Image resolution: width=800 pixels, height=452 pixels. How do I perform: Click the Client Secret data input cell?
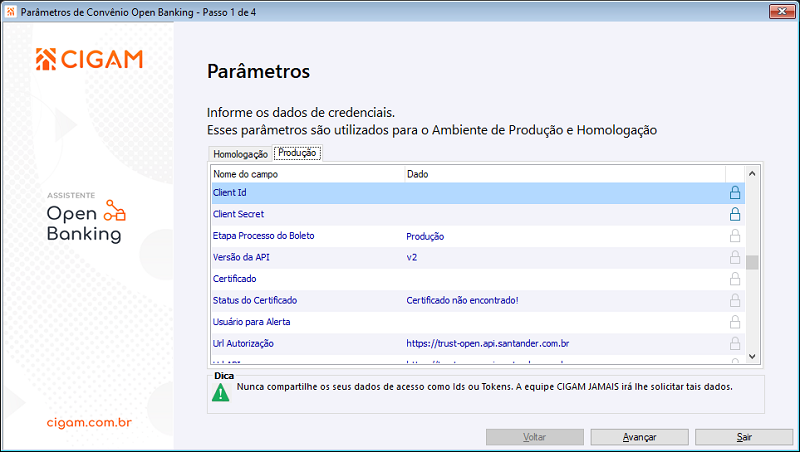565,214
